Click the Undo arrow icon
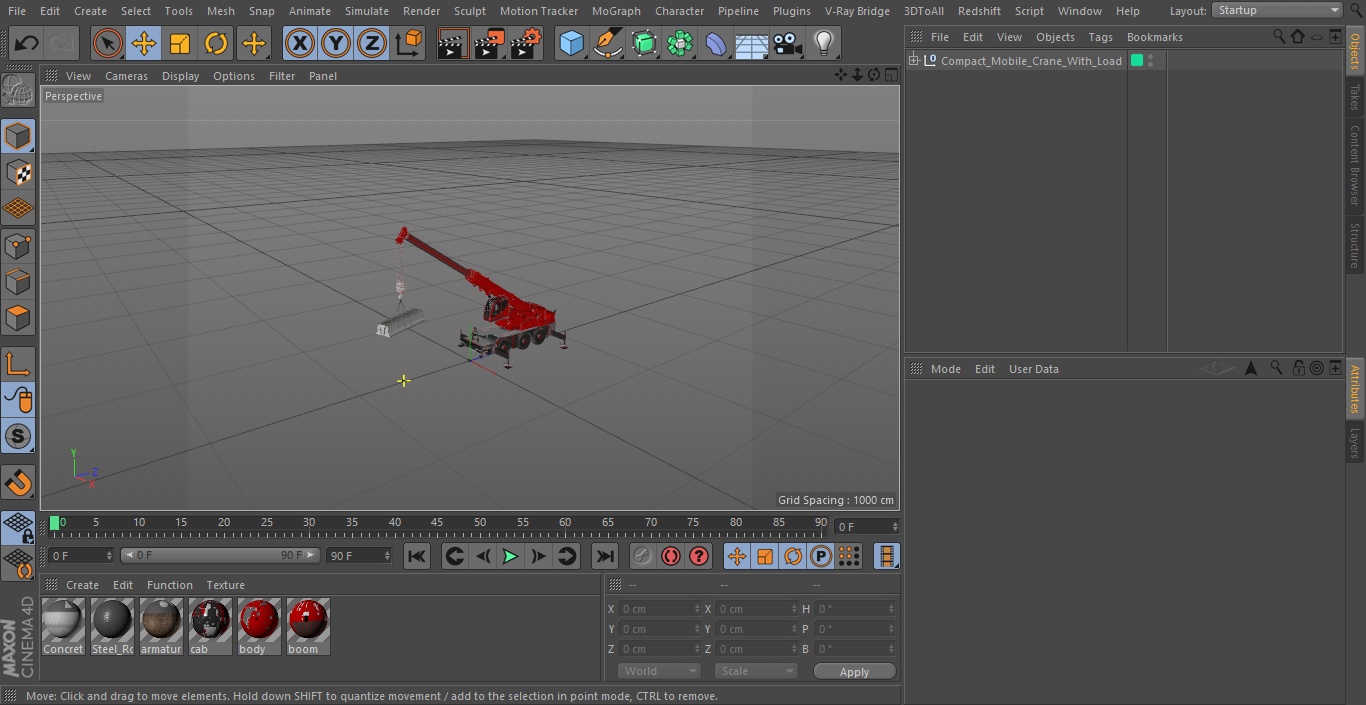 pyautogui.click(x=27, y=43)
